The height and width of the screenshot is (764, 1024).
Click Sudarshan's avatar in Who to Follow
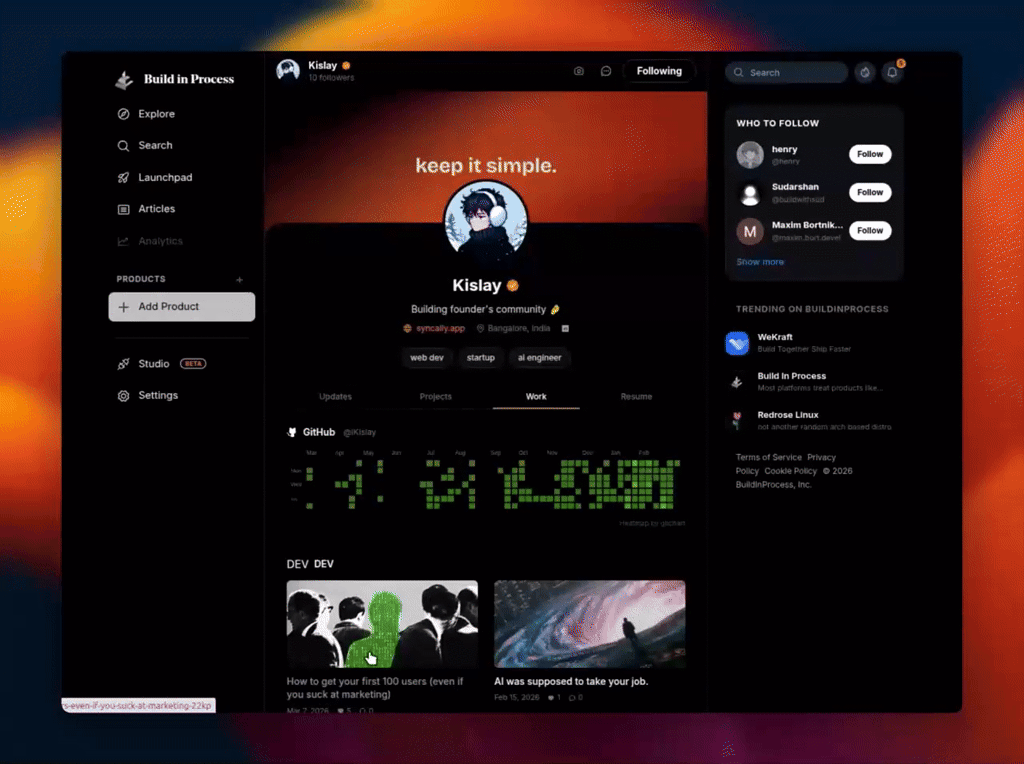750,193
